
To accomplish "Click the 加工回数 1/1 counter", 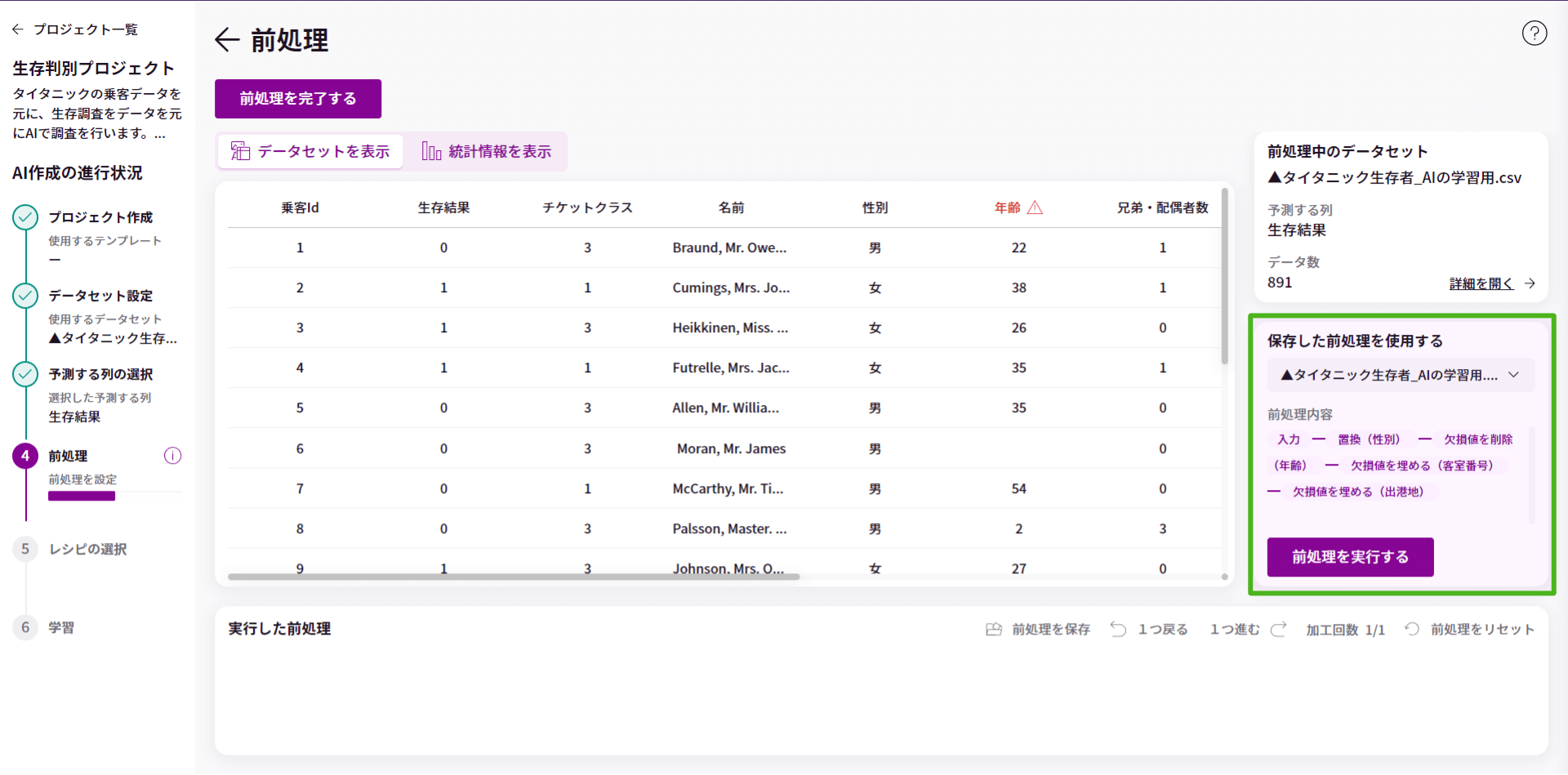I will 1345,630.
